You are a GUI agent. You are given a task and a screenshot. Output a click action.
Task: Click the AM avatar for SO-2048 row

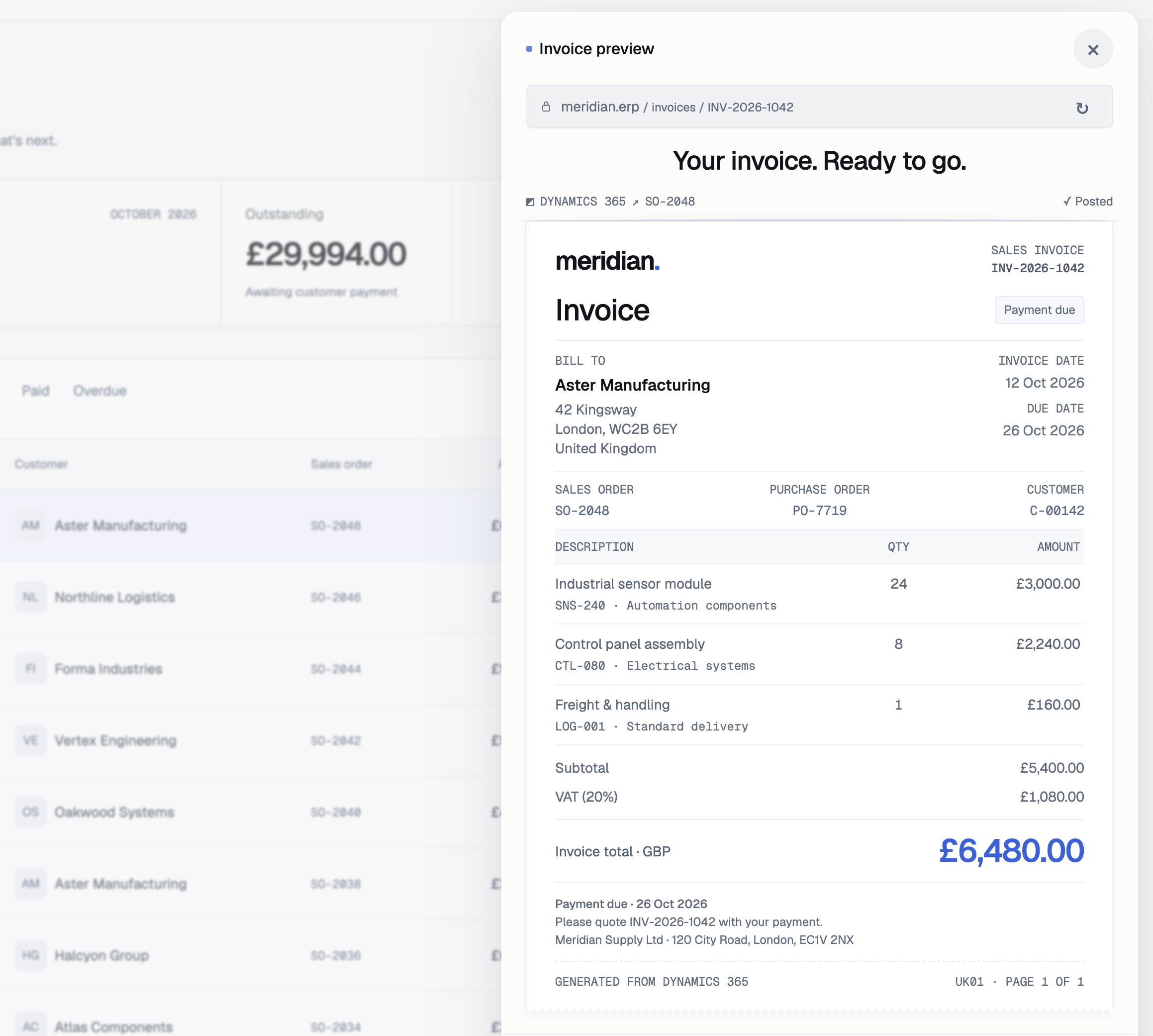pos(31,525)
